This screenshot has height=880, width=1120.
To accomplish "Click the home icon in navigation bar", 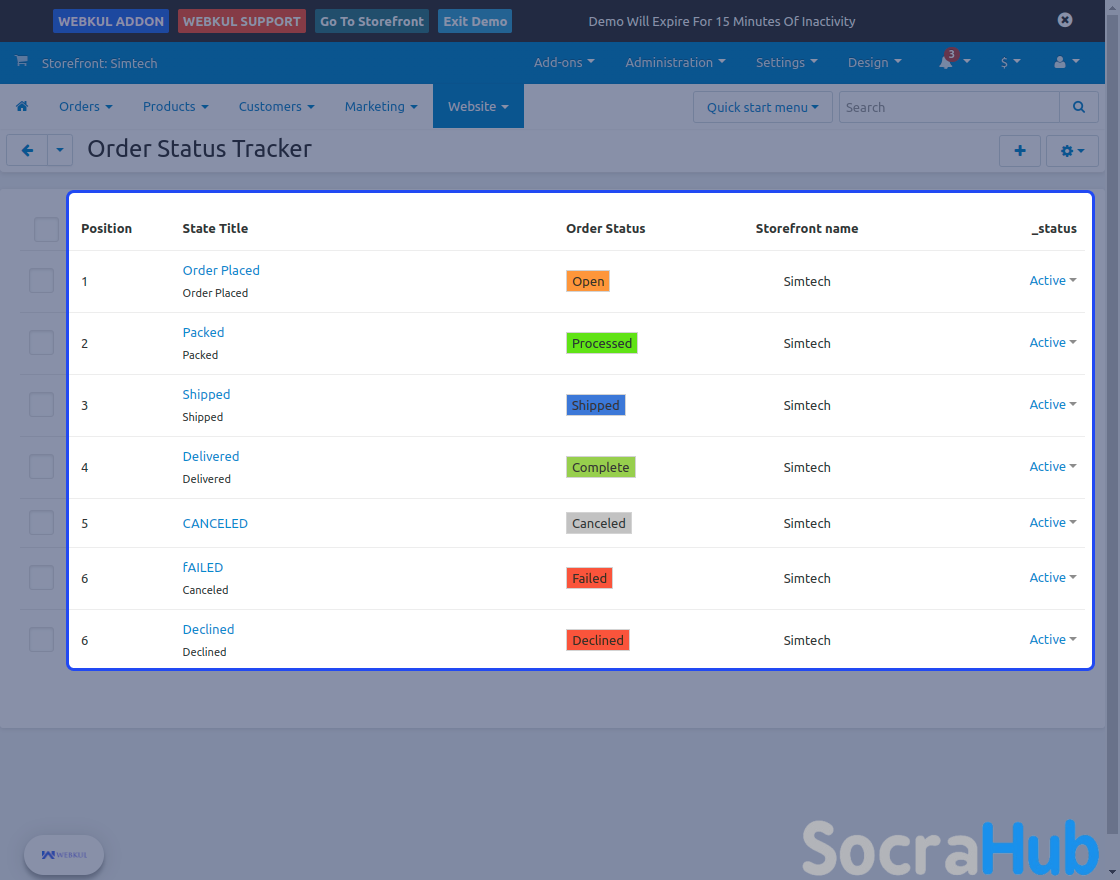I will tap(22, 107).
